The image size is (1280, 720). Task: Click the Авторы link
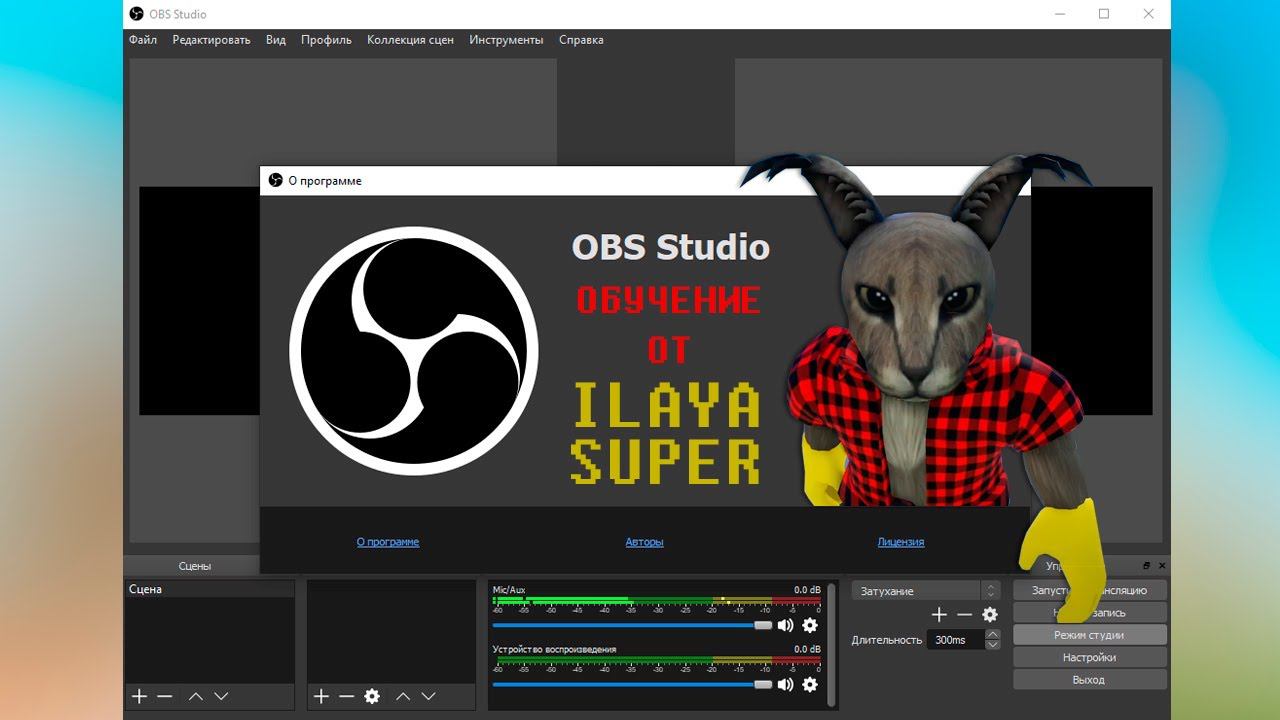(x=645, y=542)
